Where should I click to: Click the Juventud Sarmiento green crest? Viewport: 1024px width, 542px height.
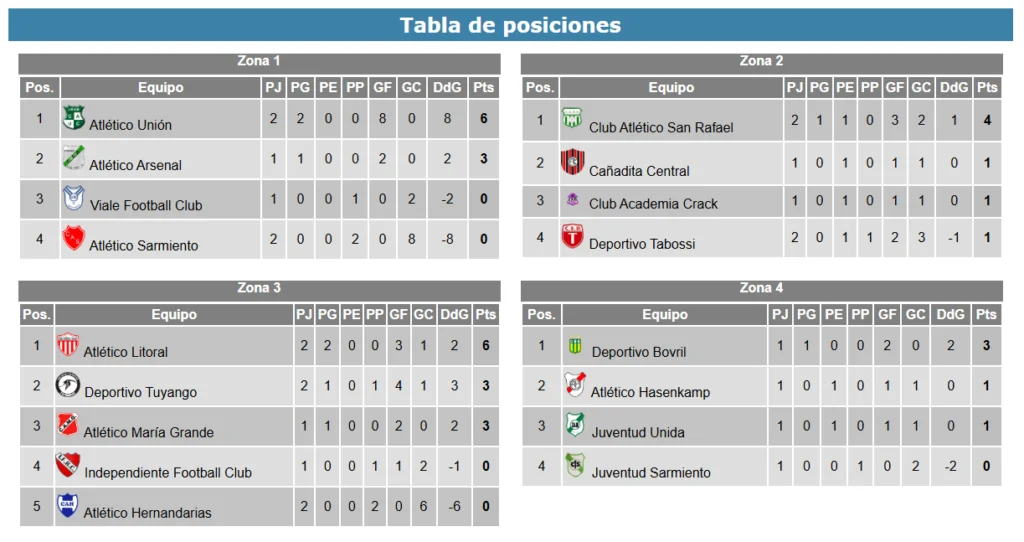575,465
